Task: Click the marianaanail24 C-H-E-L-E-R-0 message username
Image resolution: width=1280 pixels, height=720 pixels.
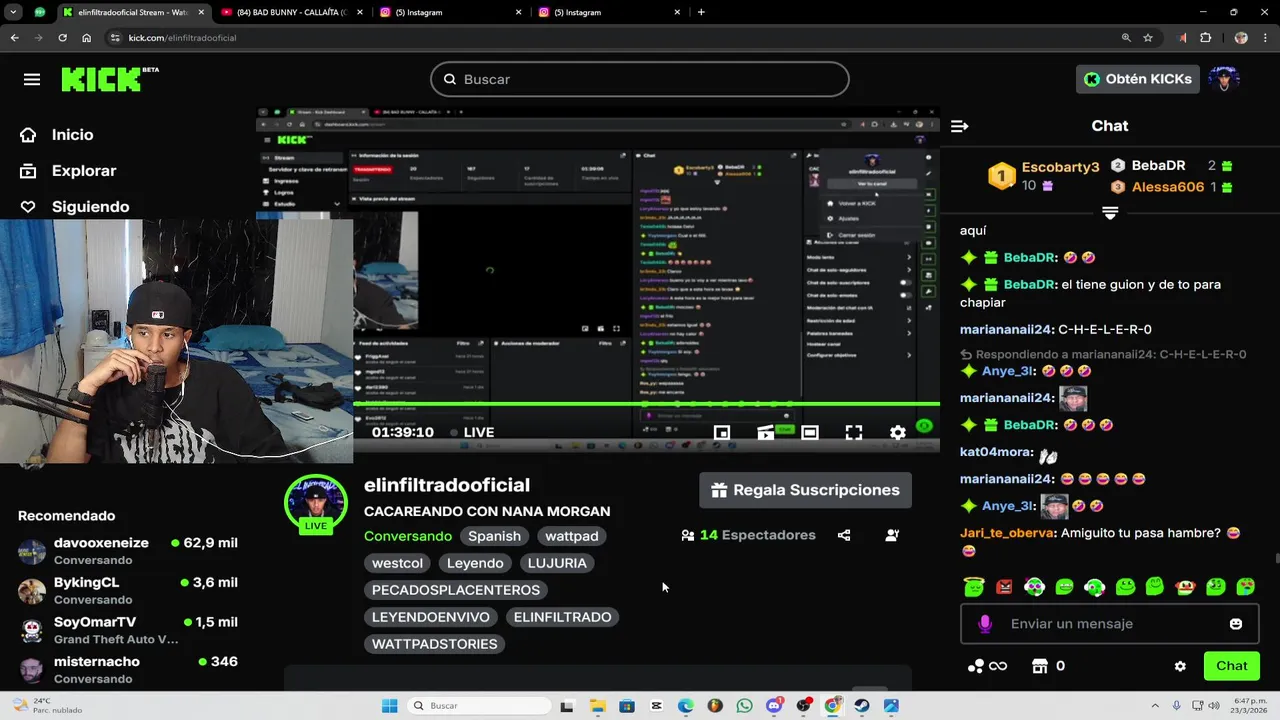Action: point(1007,329)
